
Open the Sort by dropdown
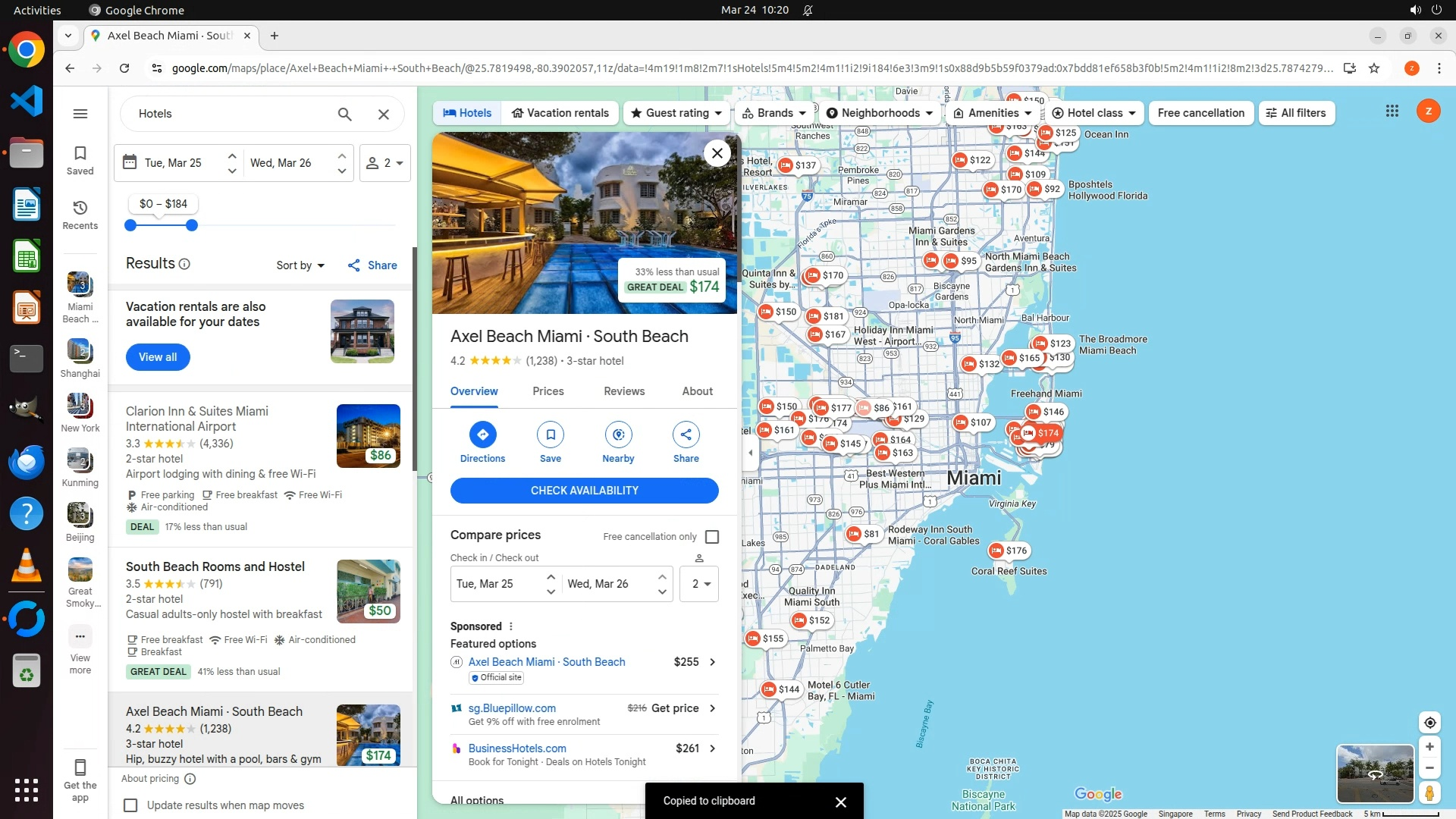pos(300,265)
